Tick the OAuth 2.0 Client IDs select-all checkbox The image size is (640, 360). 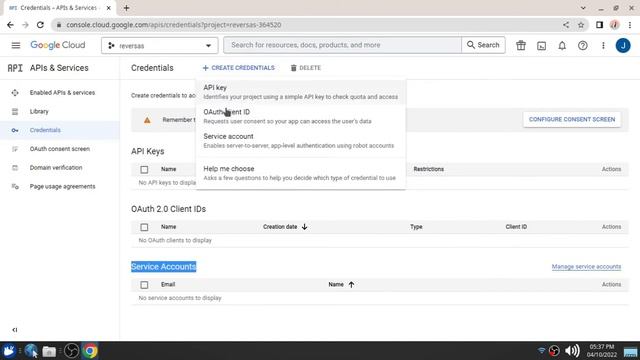(144, 227)
